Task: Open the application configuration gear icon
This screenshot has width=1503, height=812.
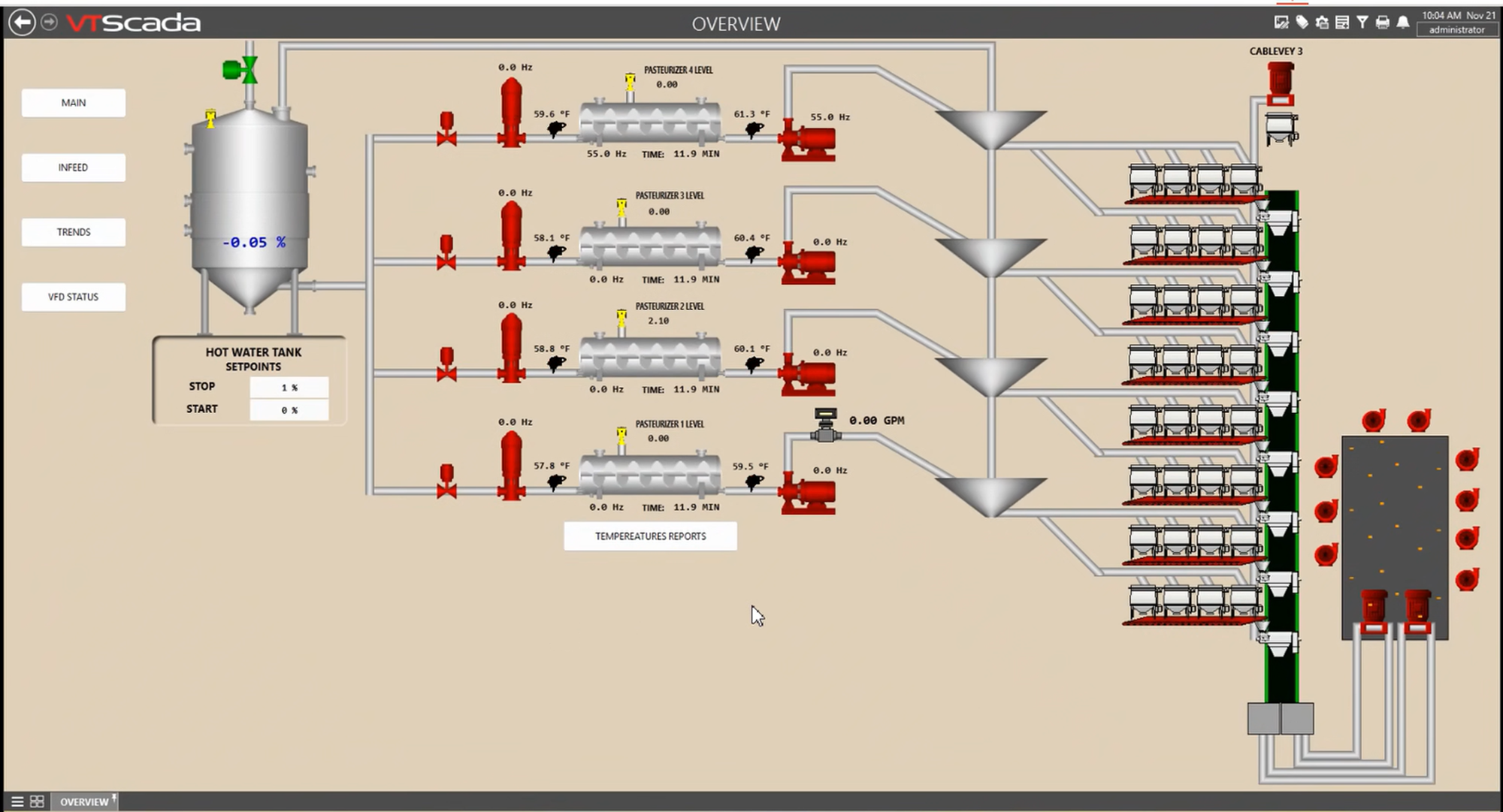Action: pyautogui.click(x=1322, y=23)
